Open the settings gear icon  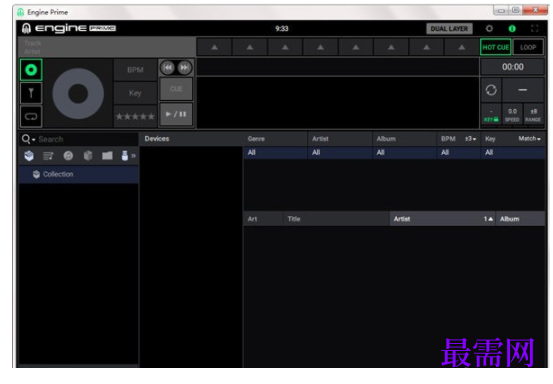[489, 29]
